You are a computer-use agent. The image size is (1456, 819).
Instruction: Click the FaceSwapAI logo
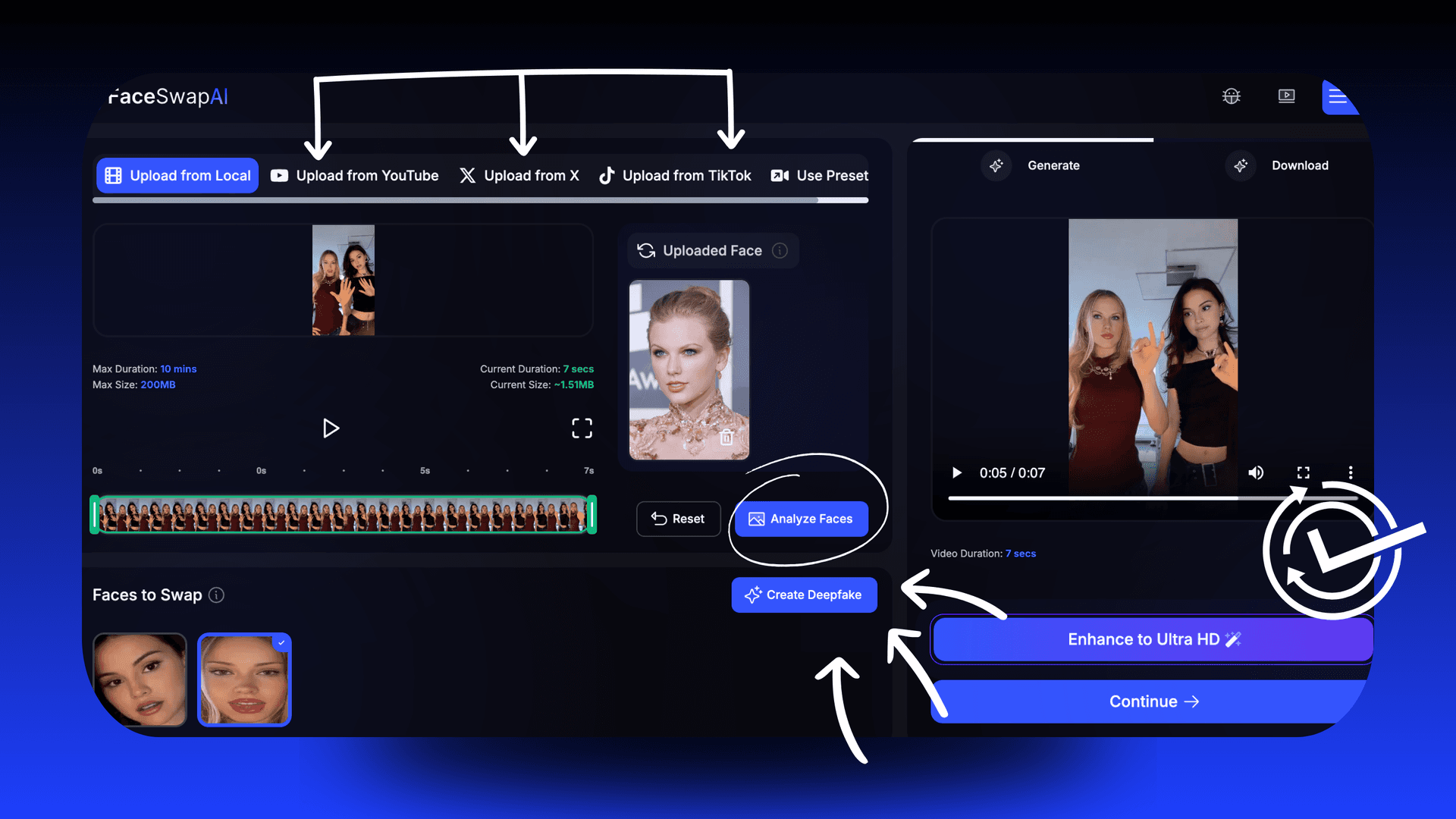click(168, 96)
